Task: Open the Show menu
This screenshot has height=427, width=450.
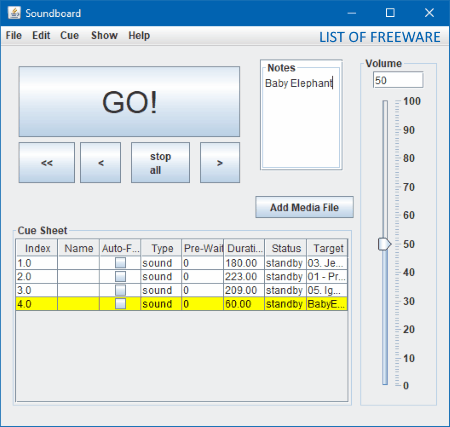Action: pyautogui.click(x=104, y=35)
